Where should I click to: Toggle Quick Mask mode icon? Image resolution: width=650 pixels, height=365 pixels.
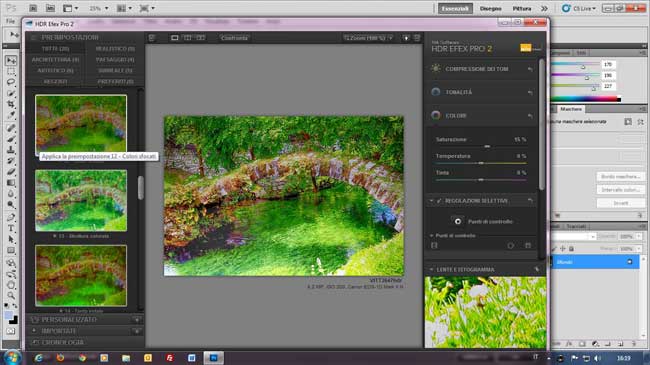coord(11,331)
